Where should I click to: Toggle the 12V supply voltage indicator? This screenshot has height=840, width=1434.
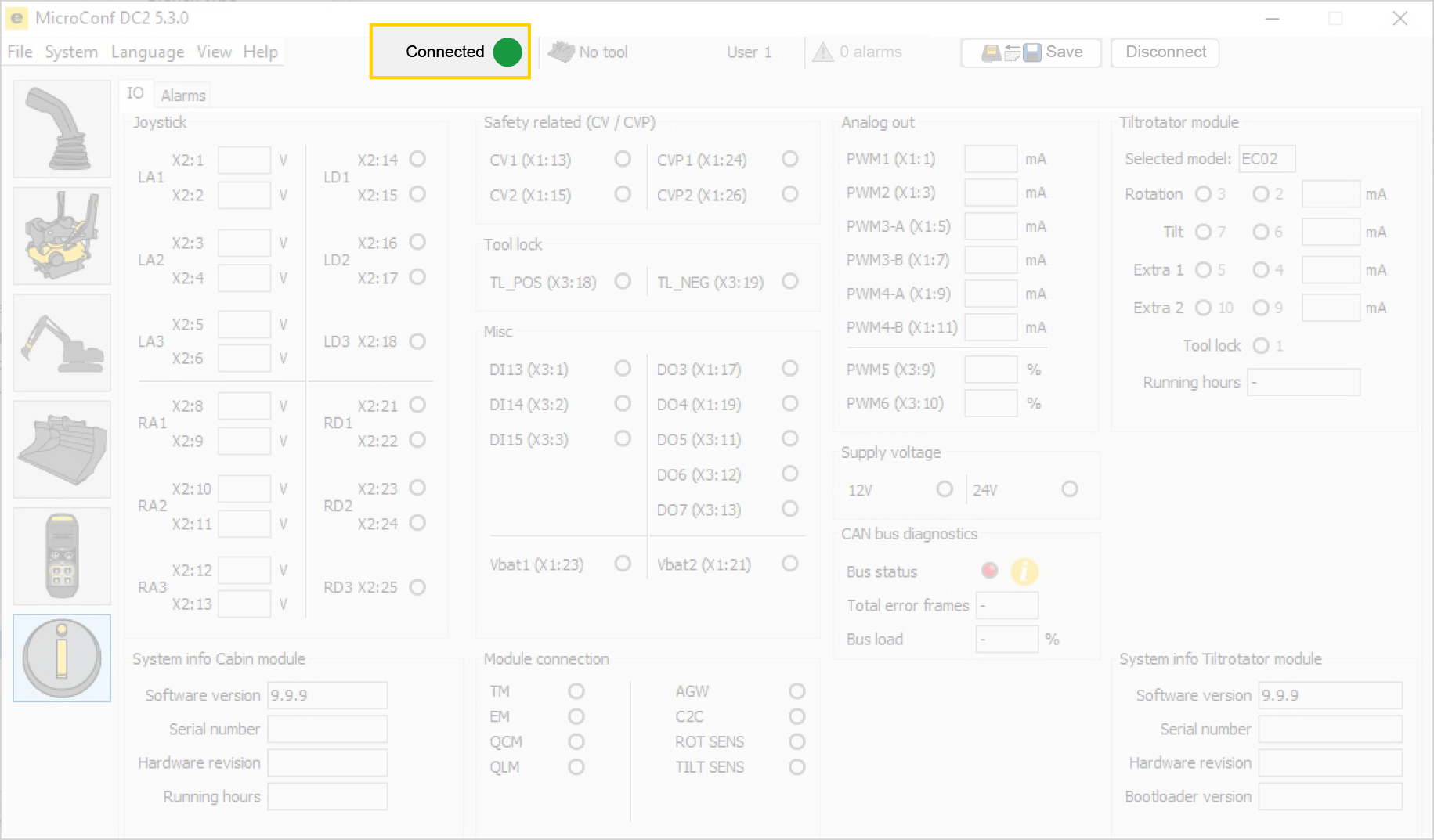click(945, 489)
